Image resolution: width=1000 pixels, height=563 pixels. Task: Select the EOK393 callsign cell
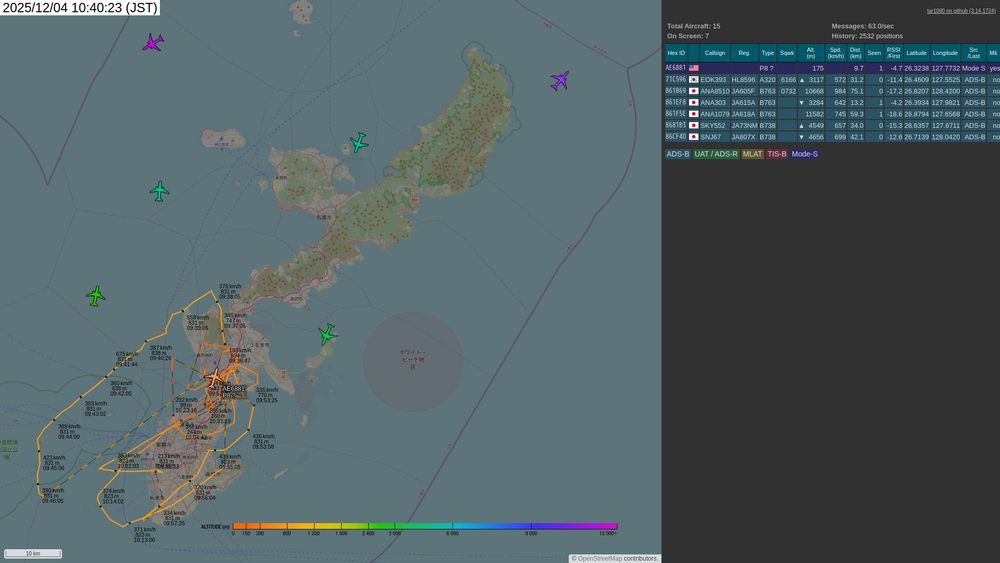tap(713, 80)
